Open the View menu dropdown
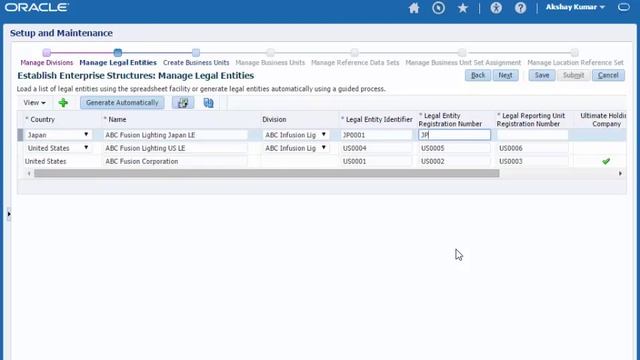 34,103
